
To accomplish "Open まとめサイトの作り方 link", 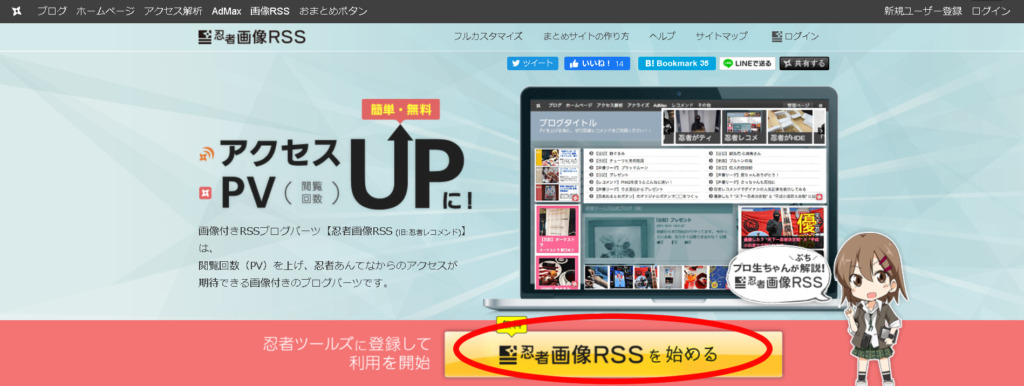I will (586, 37).
